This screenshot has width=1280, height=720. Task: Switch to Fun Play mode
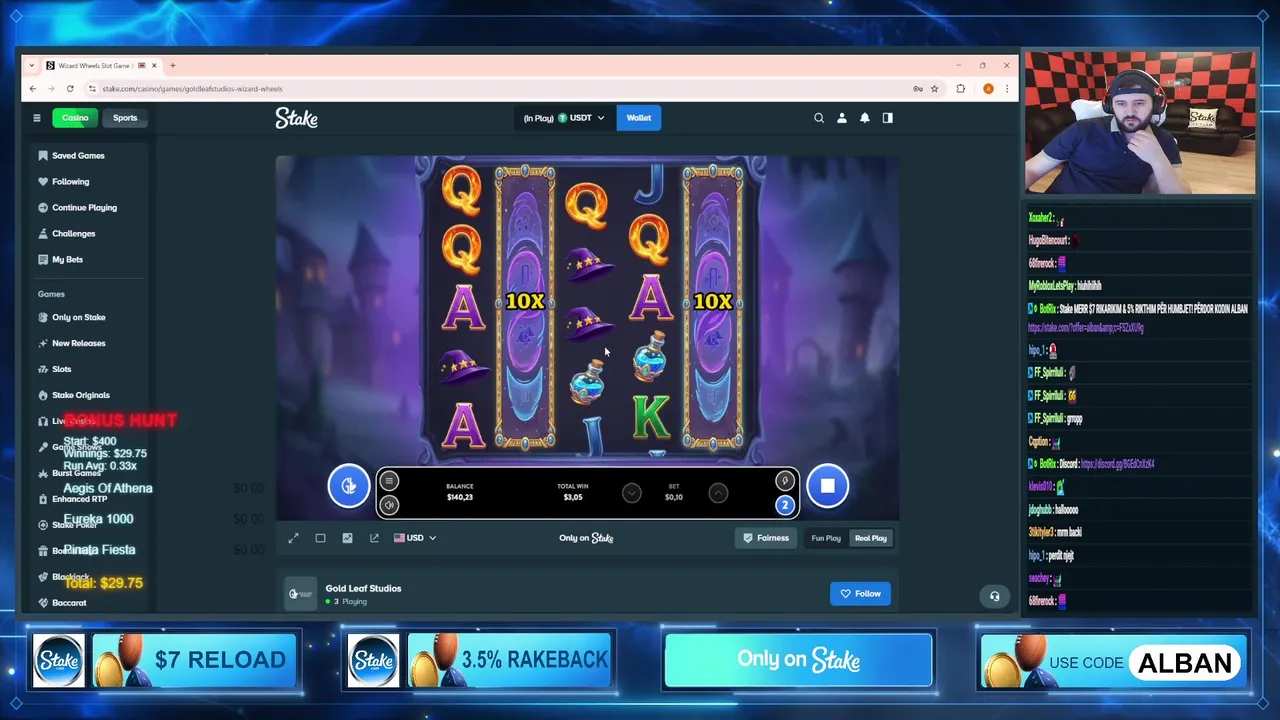[826, 538]
